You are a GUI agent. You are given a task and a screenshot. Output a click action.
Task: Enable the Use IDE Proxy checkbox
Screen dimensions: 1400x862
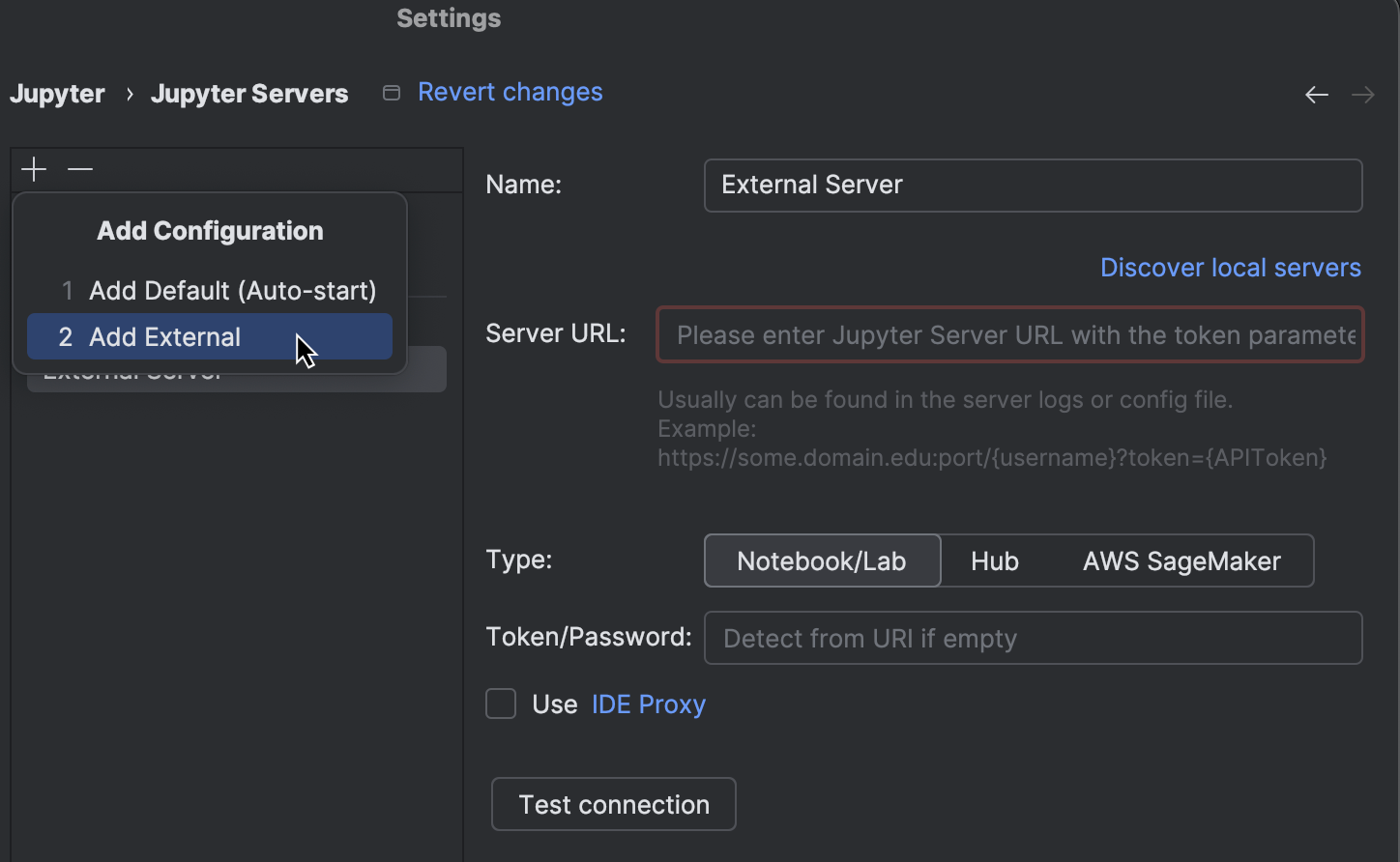click(501, 704)
